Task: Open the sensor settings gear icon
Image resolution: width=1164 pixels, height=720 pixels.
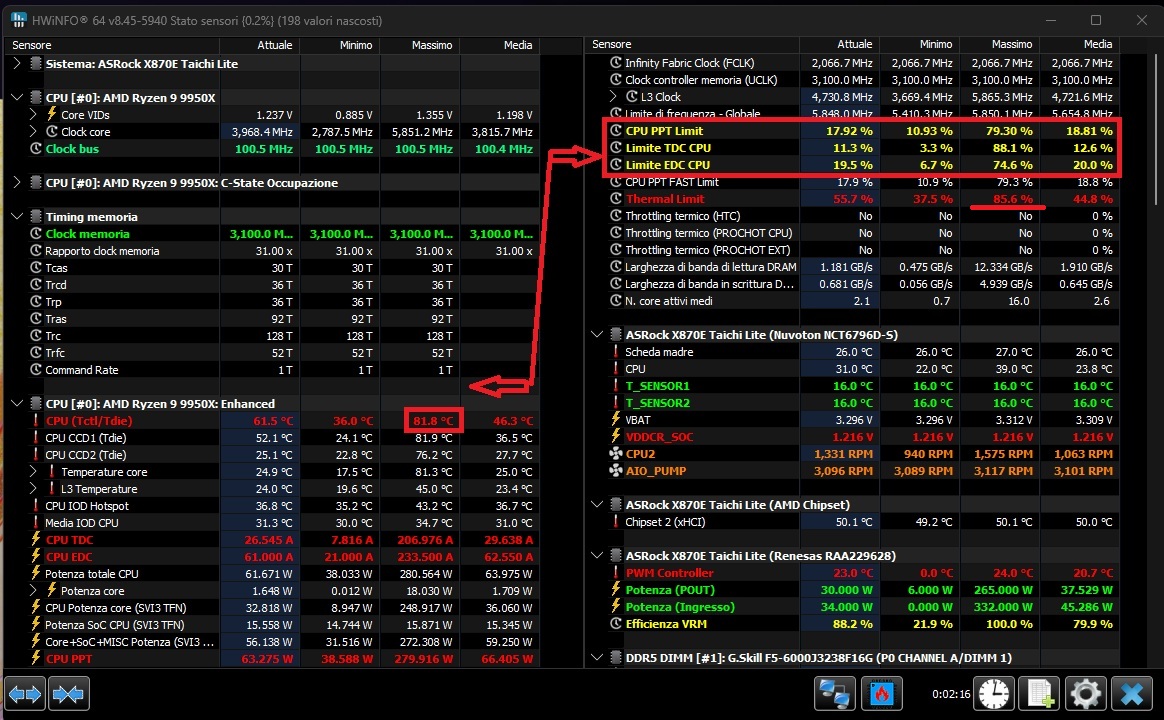Action: (1085, 694)
